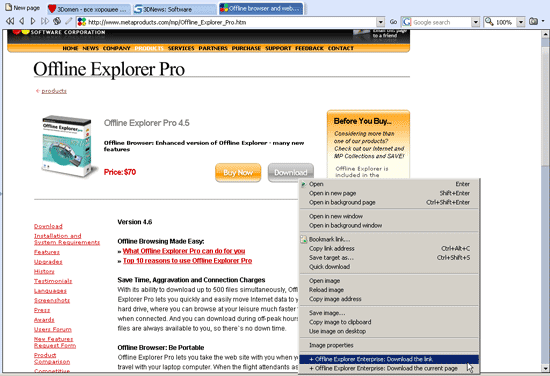Click the vertical scrollbar down arrow
Image resolution: width=550 pixels, height=376 pixels.
click(545, 368)
